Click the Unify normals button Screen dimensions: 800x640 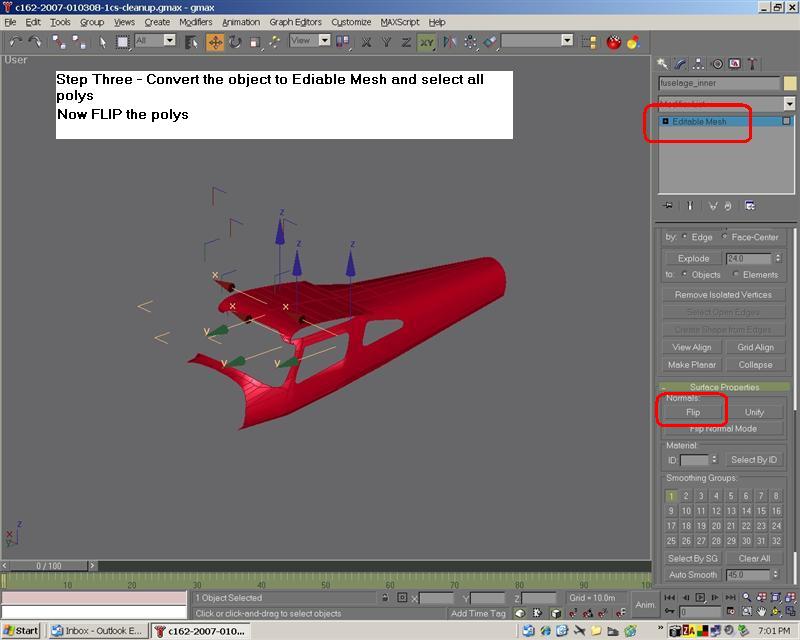(x=754, y=412)
